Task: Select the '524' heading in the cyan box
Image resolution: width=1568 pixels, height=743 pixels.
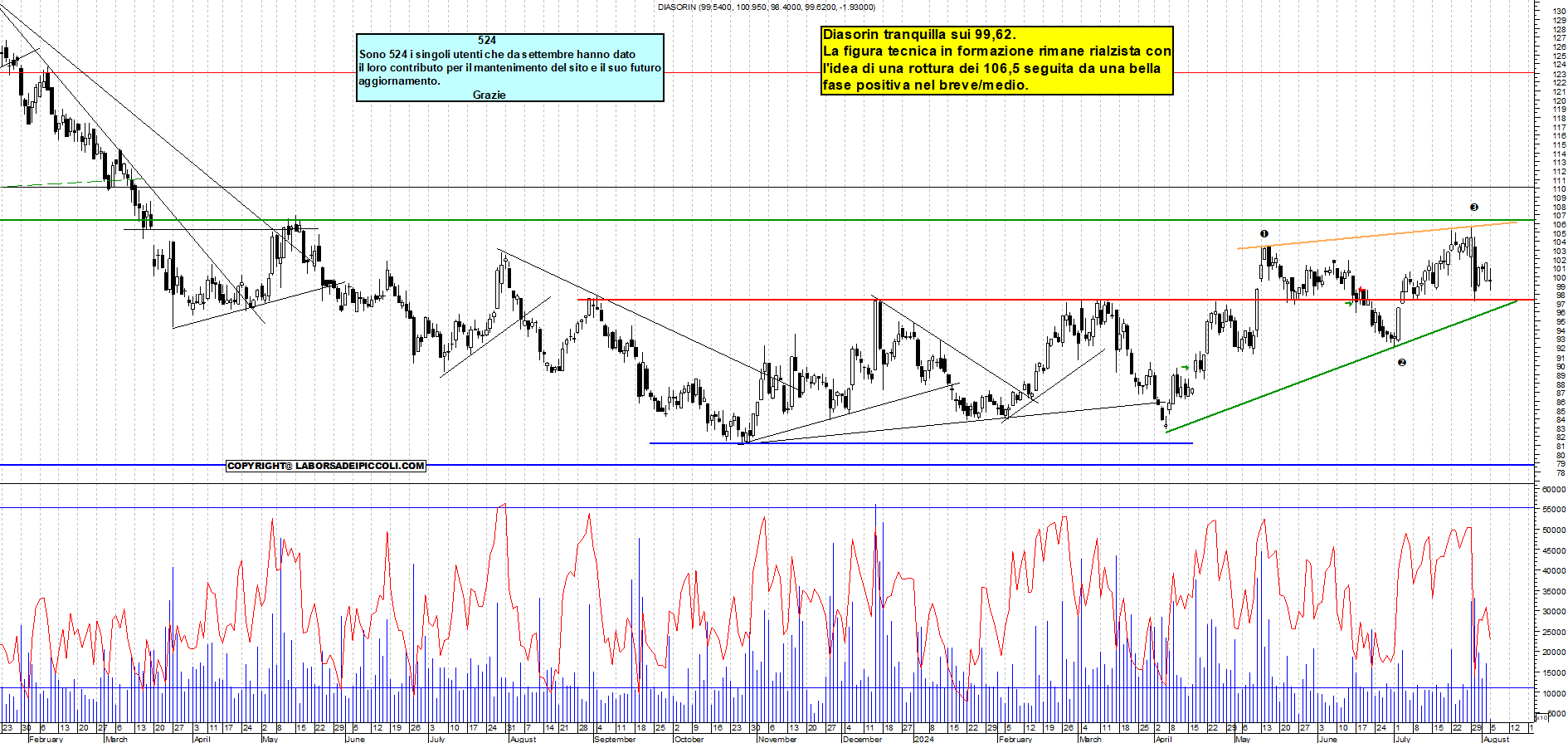Action: [x=487, y=40]
